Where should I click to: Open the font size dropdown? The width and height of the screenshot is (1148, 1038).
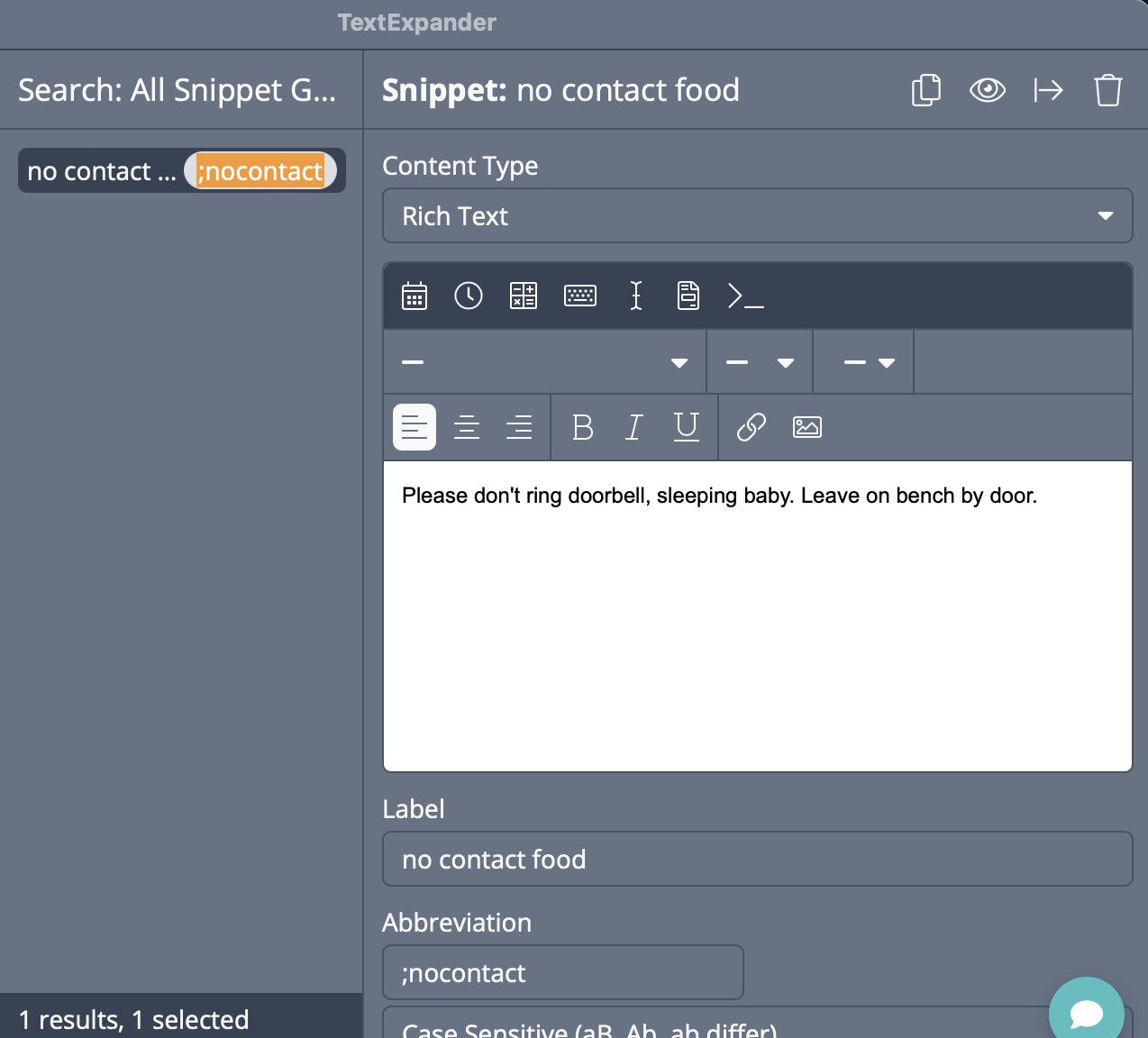760,362
